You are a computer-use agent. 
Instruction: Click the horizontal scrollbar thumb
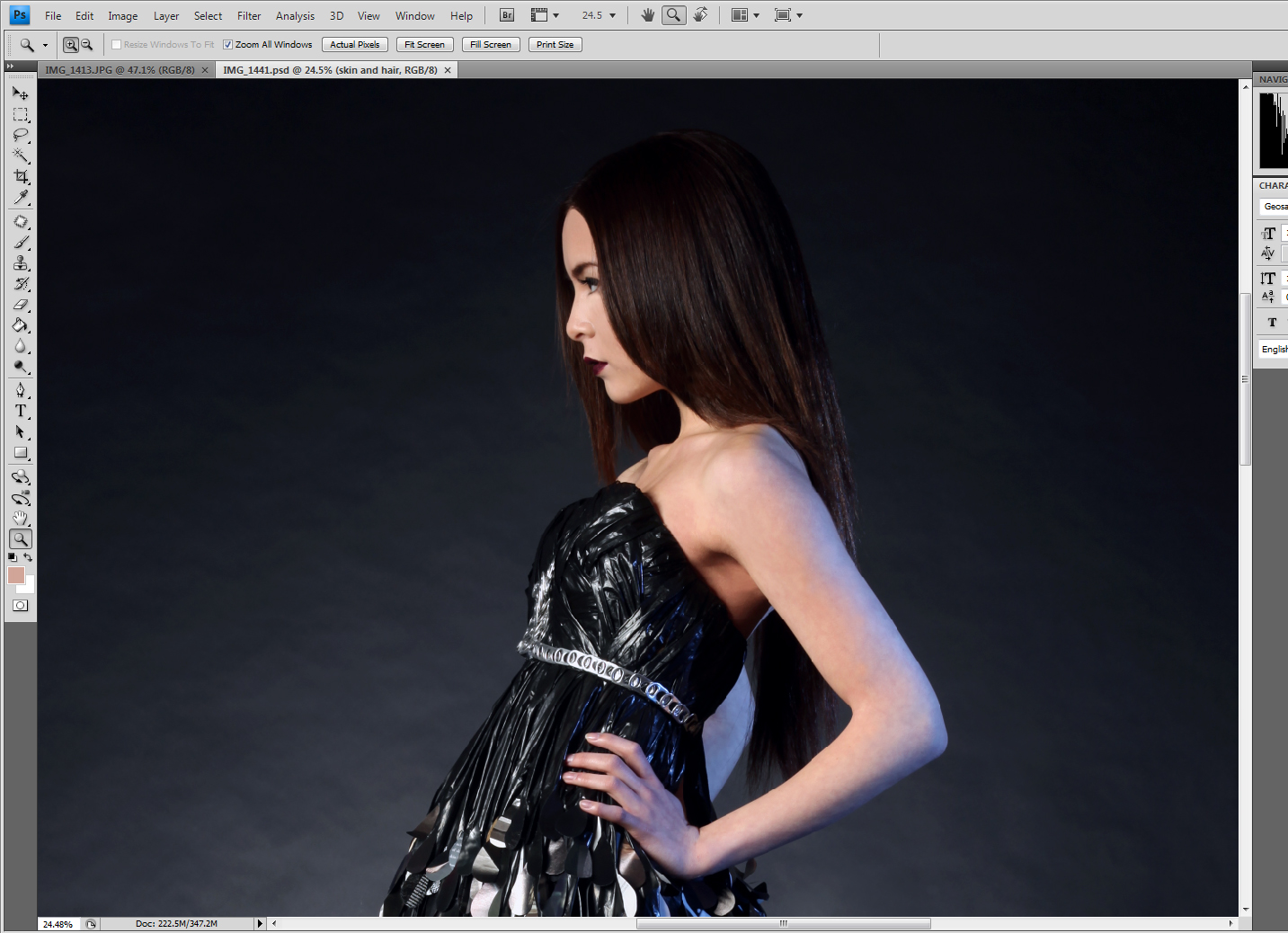[783, 923]
